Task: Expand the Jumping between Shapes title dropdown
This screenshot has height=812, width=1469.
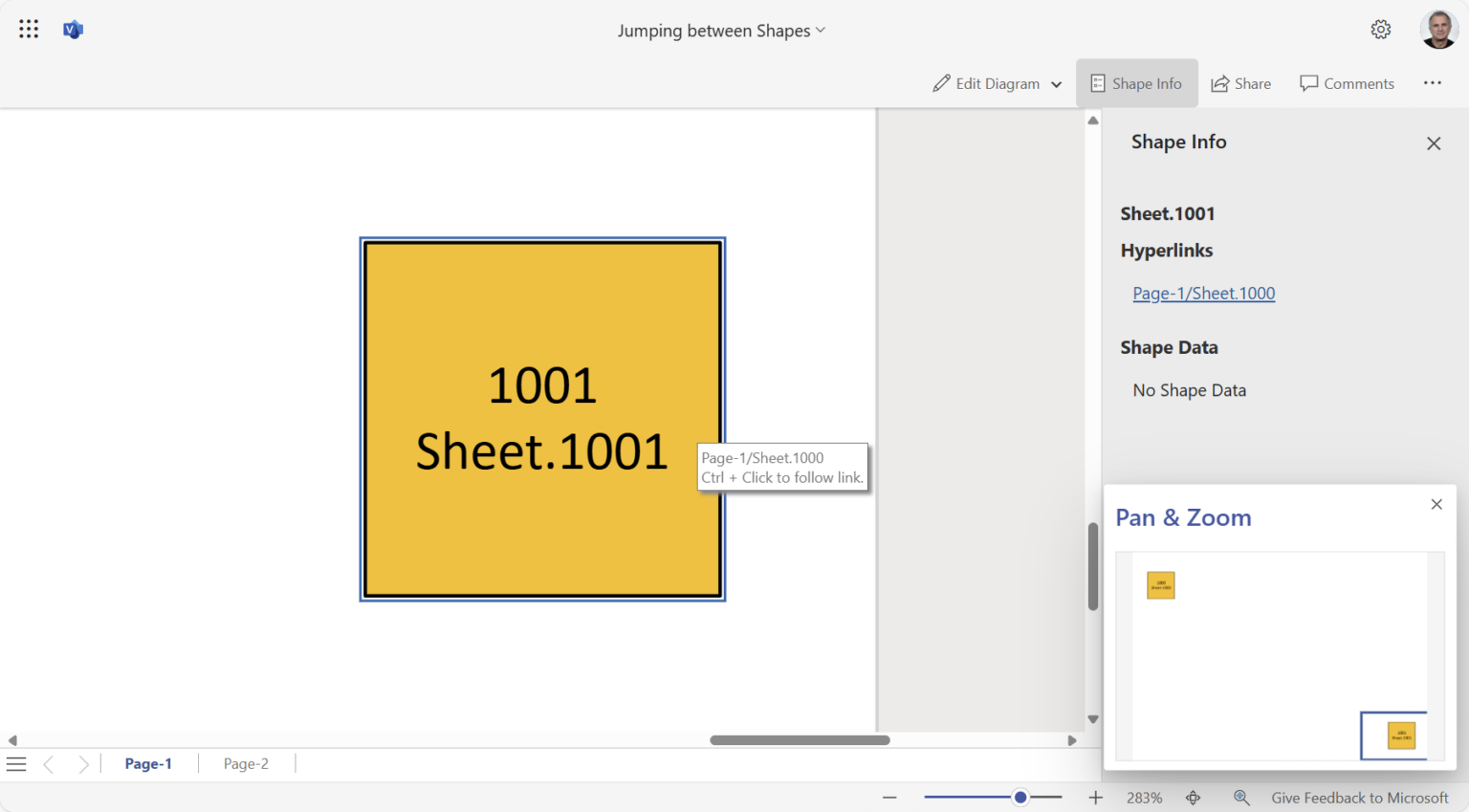Action: click(x=819, y=30)
